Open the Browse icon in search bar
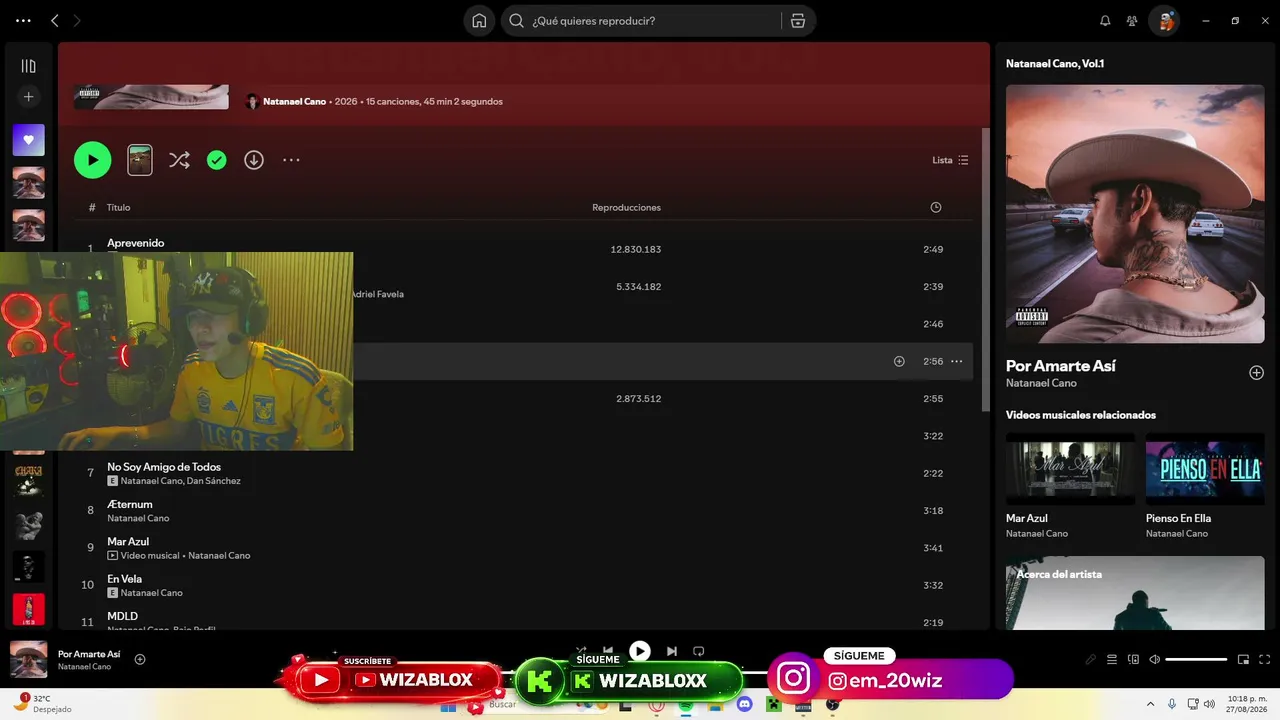Screen dimensions: 1280x720 click(x=797, y=21)
